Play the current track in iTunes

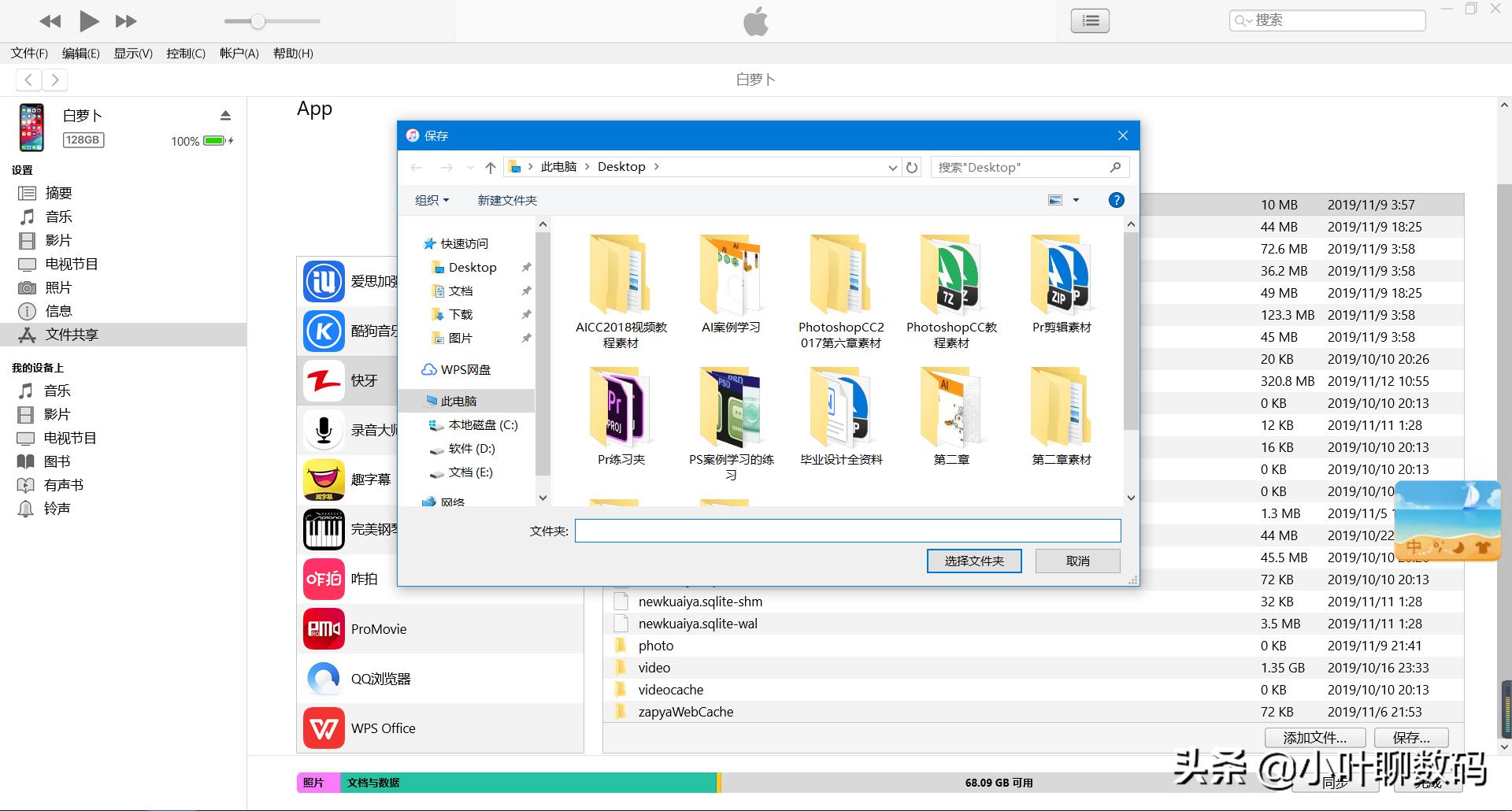[x=90, y=21]
